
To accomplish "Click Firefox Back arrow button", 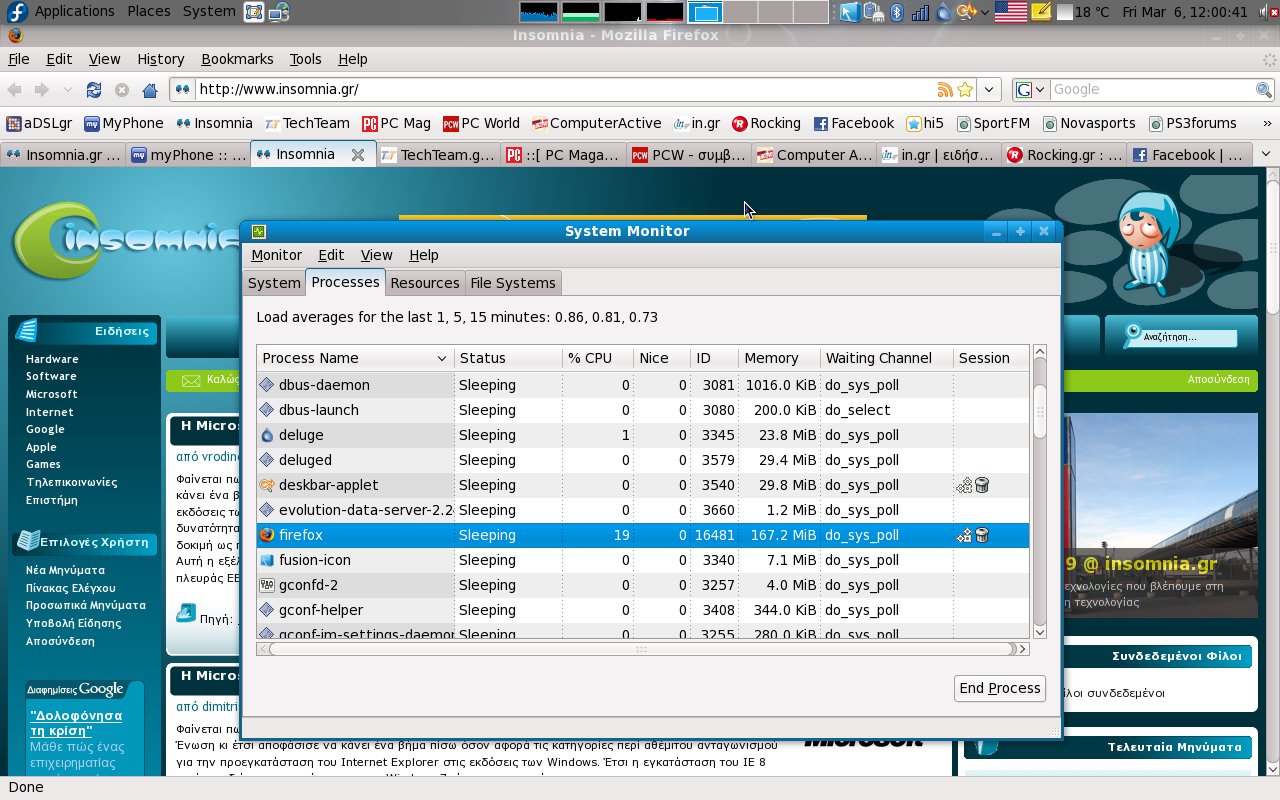I will coord(16,89).
